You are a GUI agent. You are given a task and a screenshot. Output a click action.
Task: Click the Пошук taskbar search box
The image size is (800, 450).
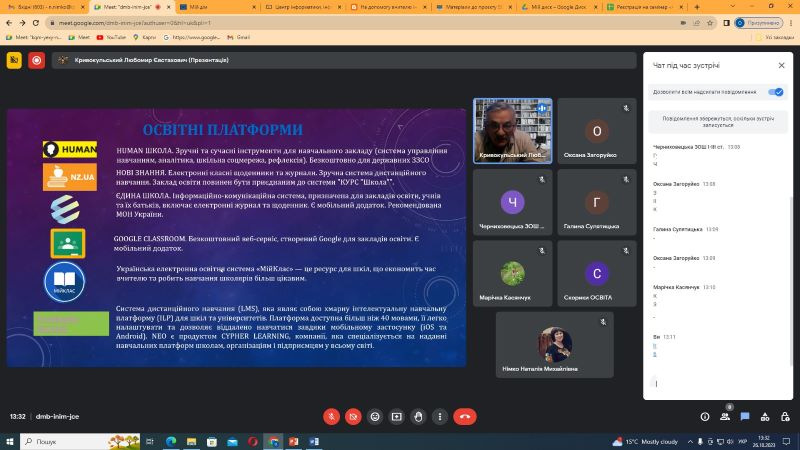click(x=81, y=441)
